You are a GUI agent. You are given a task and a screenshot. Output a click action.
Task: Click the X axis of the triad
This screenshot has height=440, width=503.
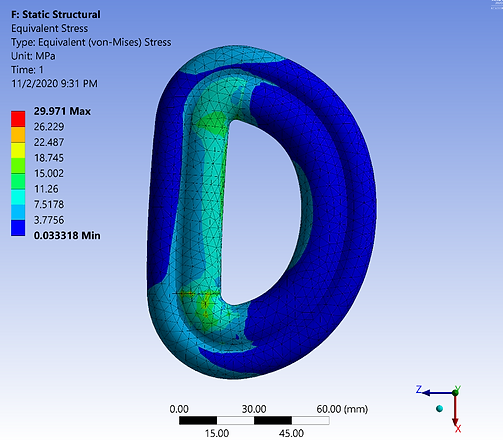pyautogui.click(x=456, y=413)
